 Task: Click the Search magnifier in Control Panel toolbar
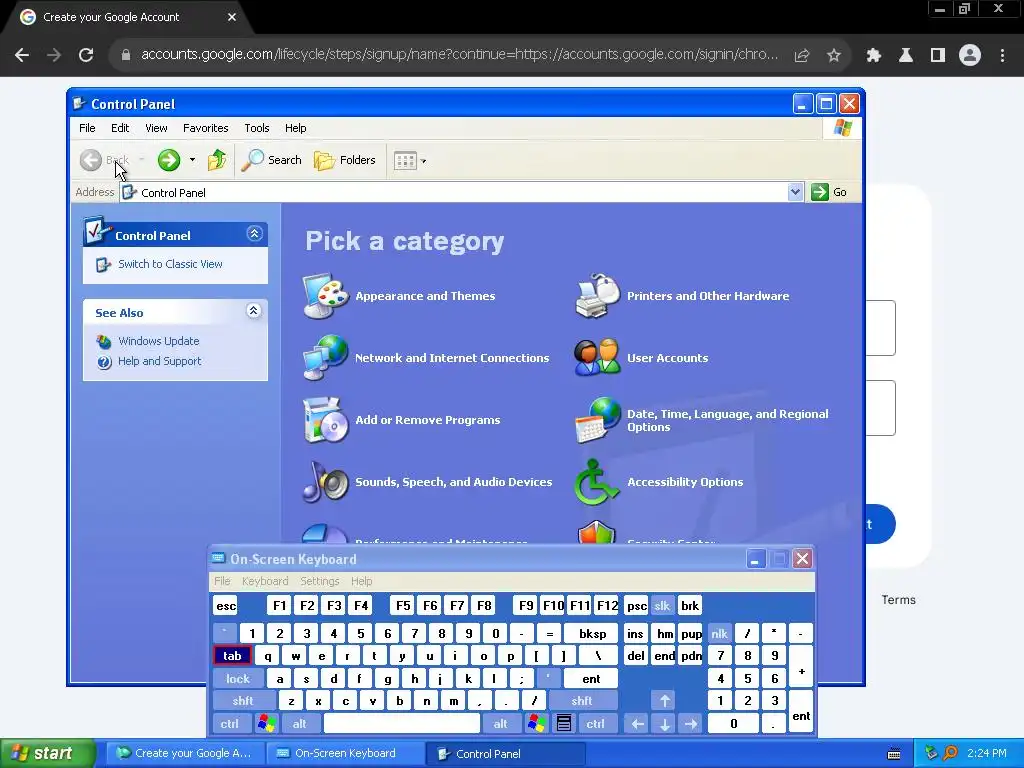tap(252, 160)
